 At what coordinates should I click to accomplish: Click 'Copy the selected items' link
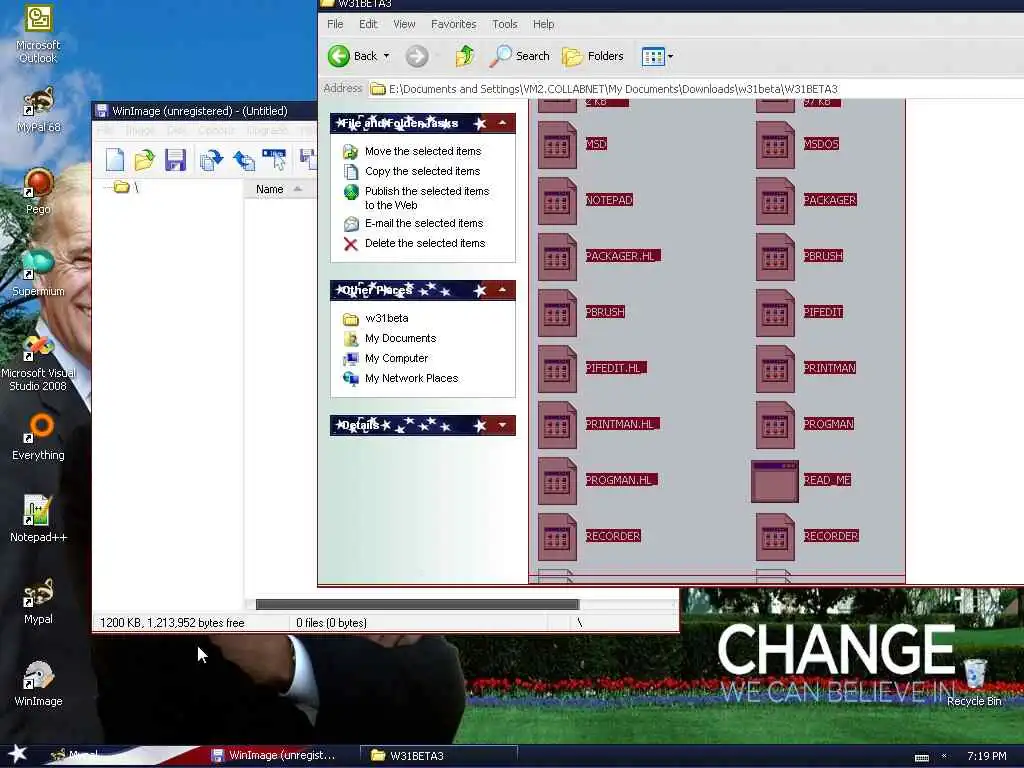(422, 171)
